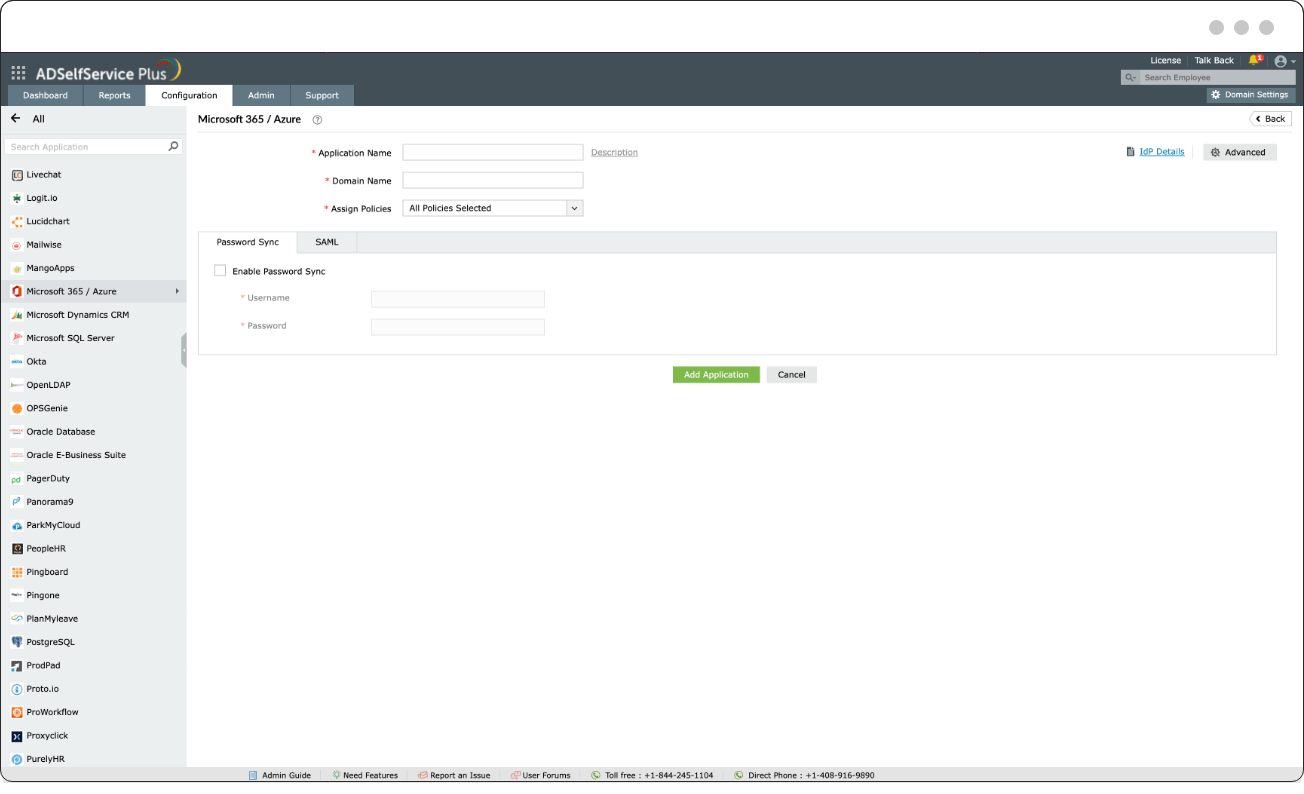Click the Search Employee field

[1218, 77]
